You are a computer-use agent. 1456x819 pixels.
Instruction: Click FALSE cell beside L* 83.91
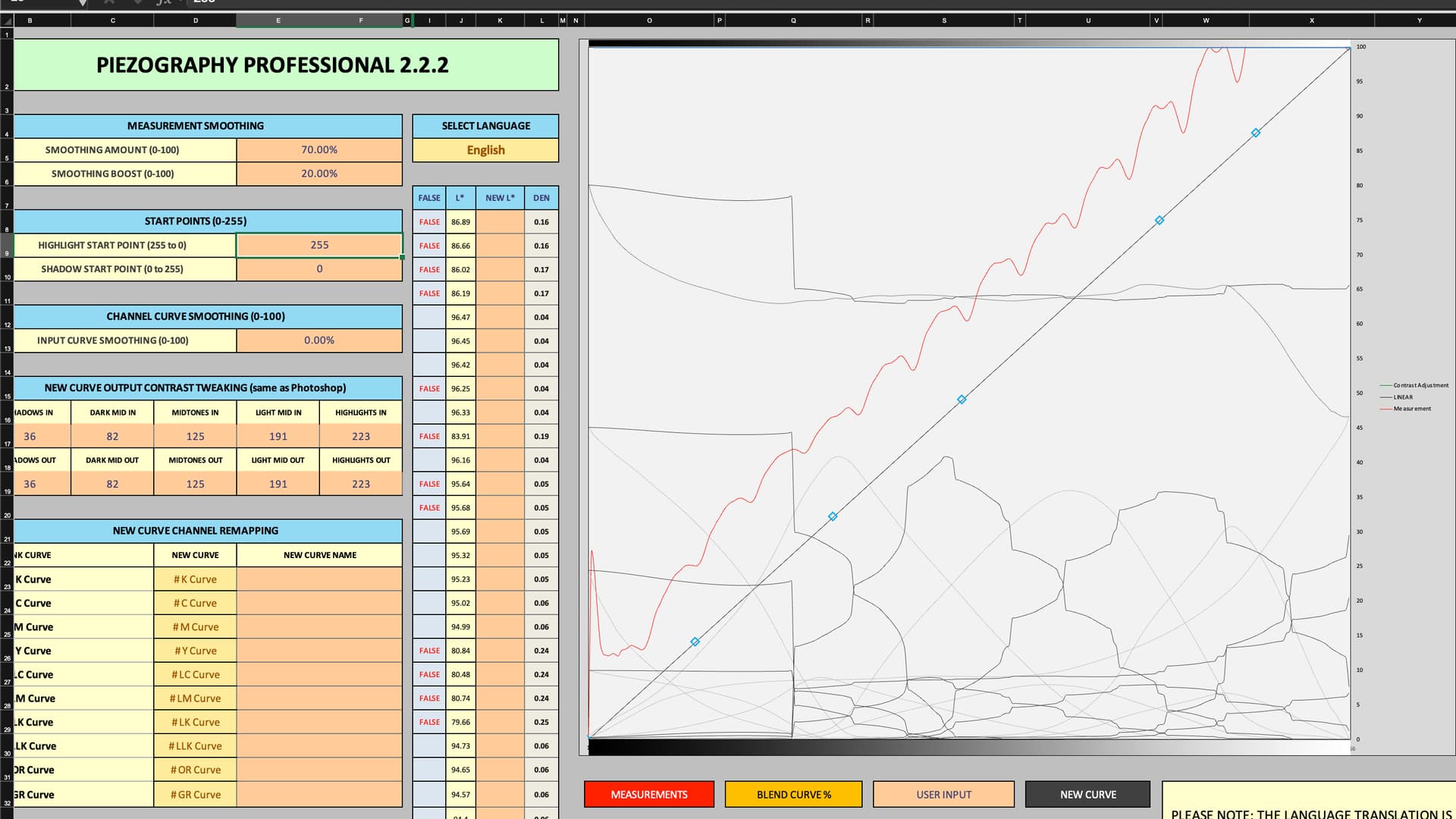429,437
